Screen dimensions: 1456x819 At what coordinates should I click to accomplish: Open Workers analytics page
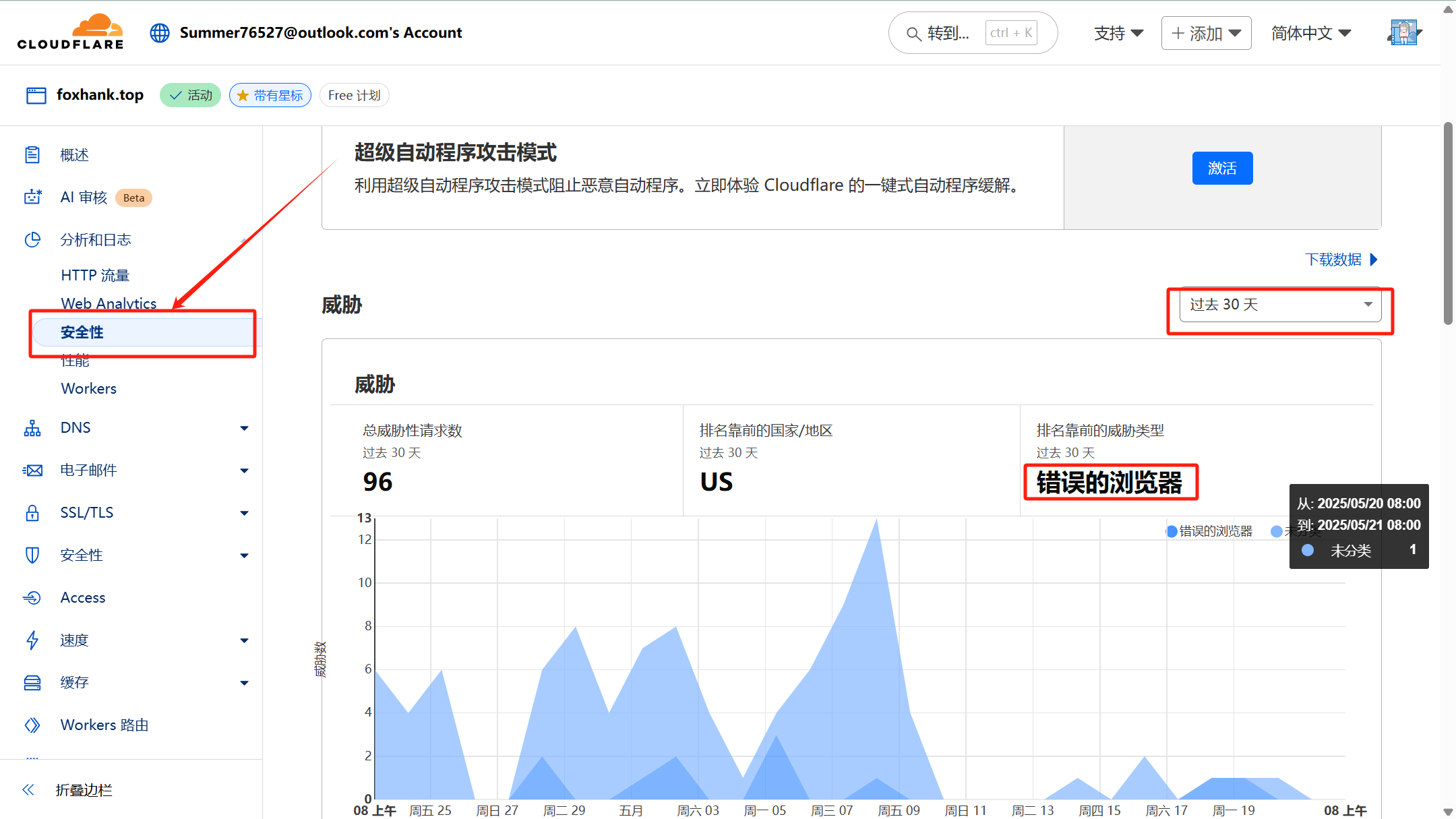88,388
